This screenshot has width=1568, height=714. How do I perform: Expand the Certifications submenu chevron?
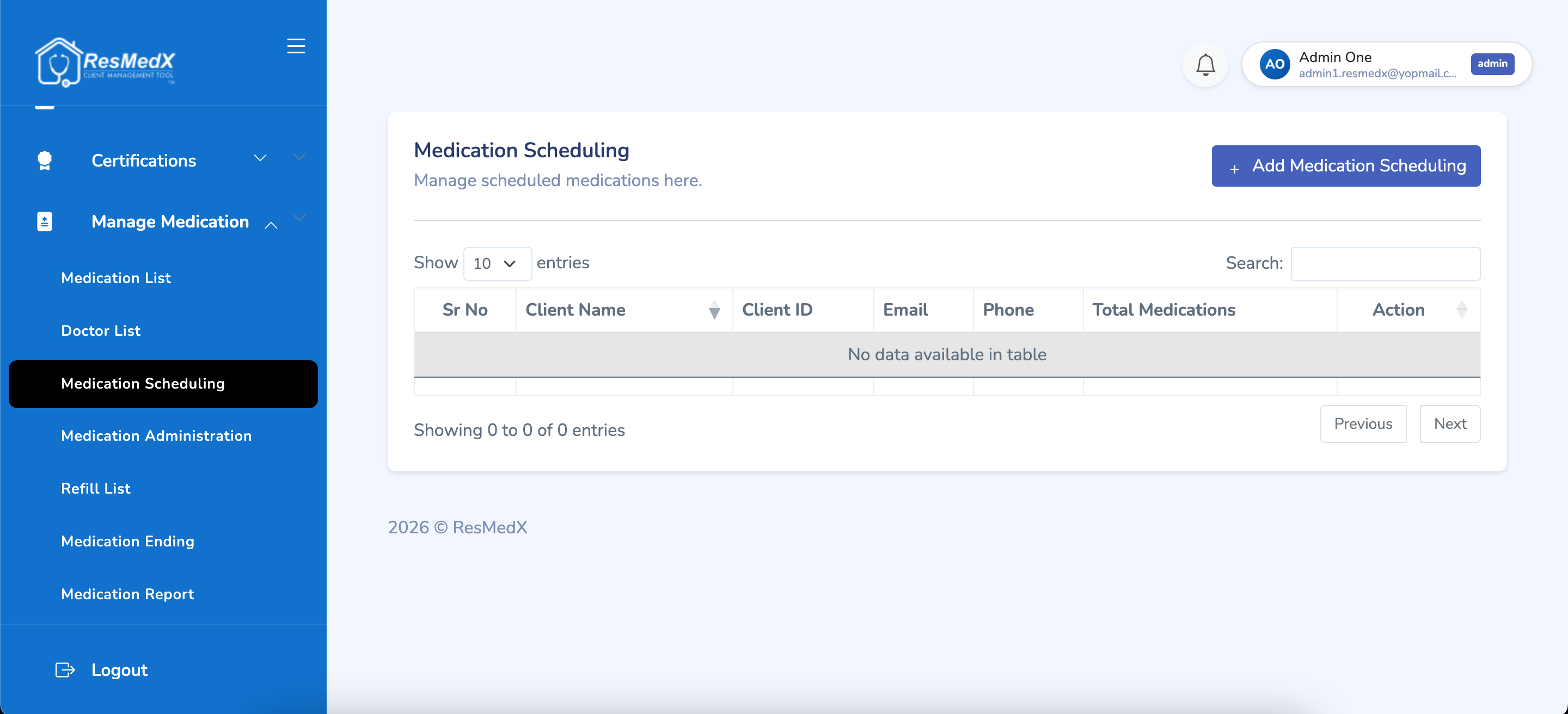(260, 158)
